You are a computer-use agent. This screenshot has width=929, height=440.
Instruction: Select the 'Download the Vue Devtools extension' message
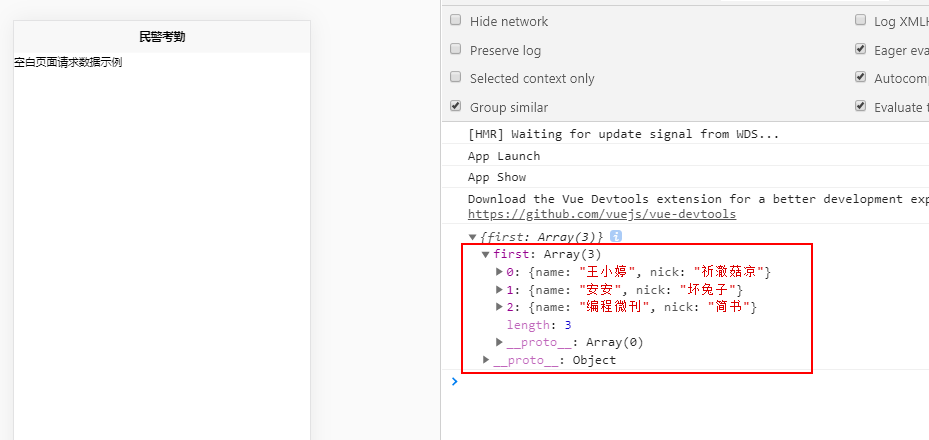pyautogui.click(x=698, y=199)
